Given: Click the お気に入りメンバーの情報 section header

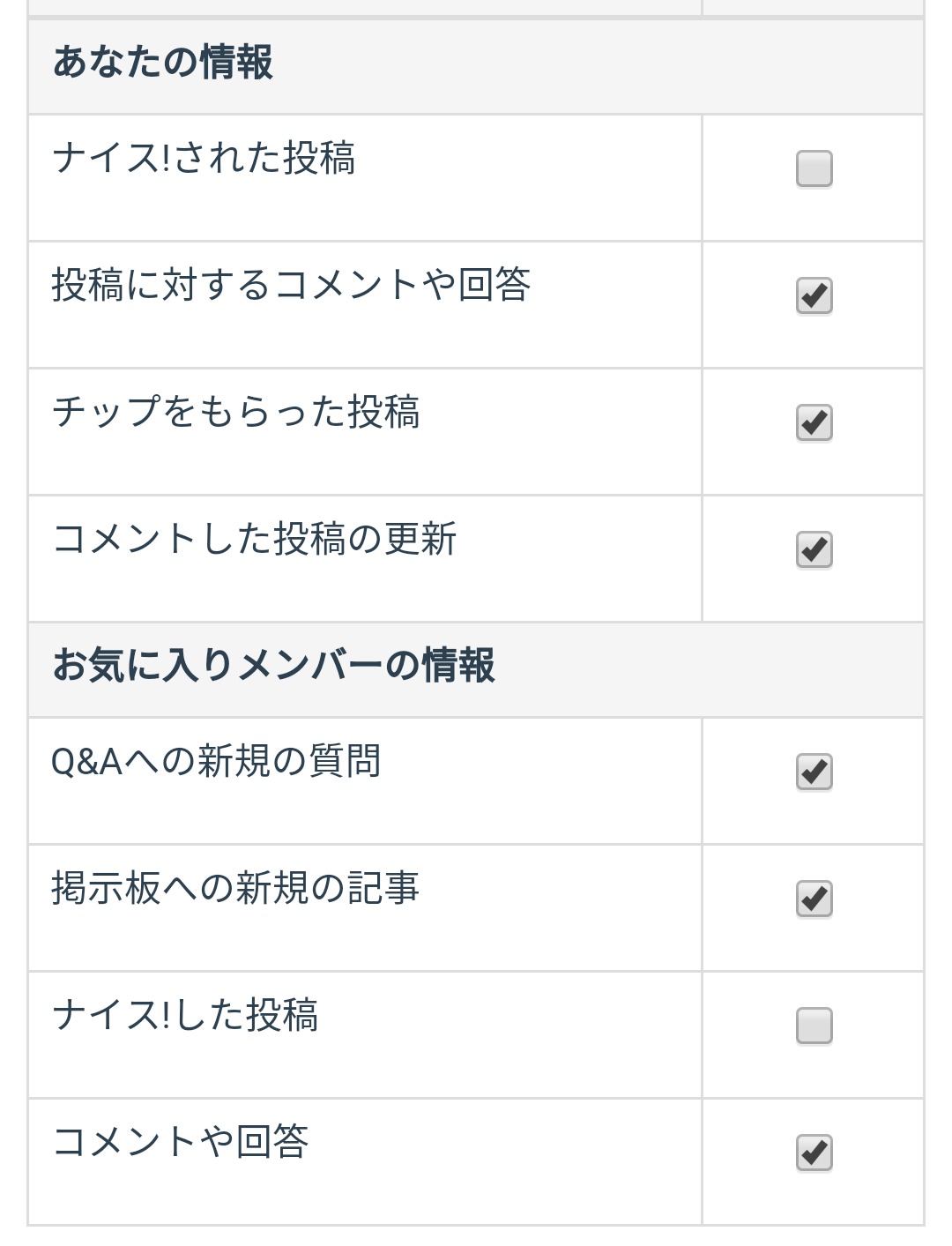Looking at the screenshot, I should click(x=273, y=666).
